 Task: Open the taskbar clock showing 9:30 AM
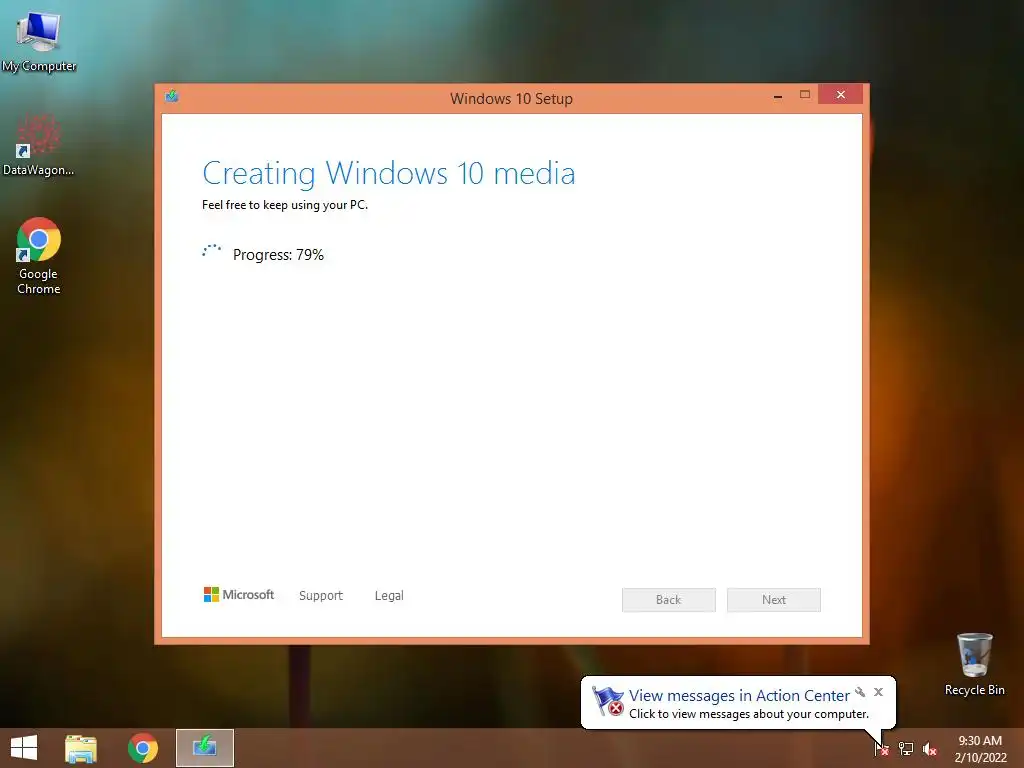tap(980, 749)
